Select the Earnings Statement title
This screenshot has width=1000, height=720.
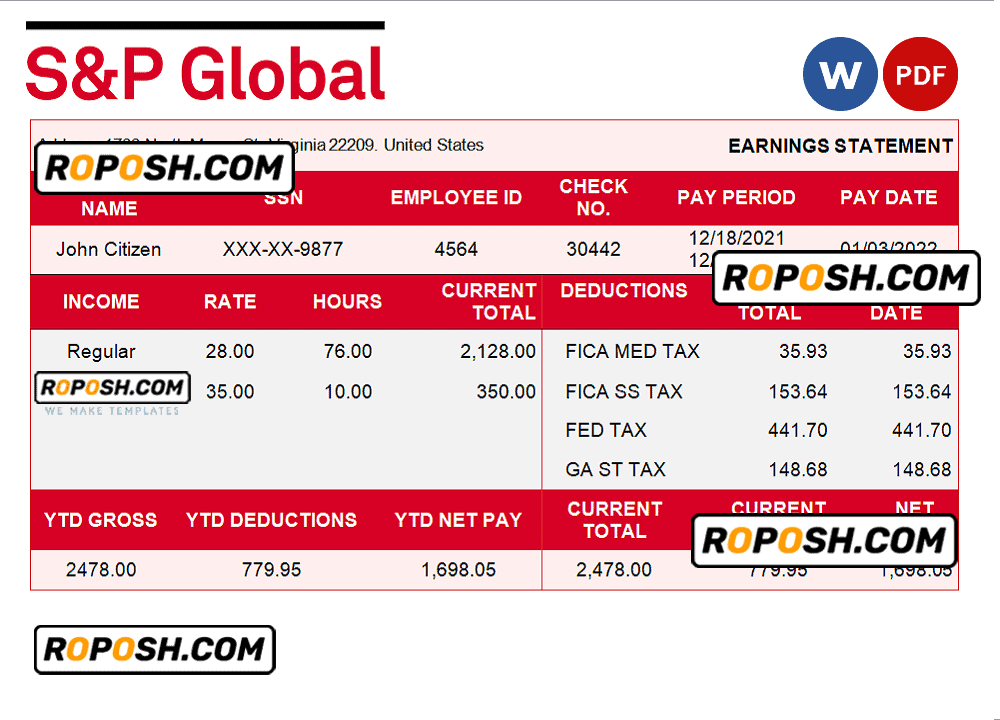(840, 146)
